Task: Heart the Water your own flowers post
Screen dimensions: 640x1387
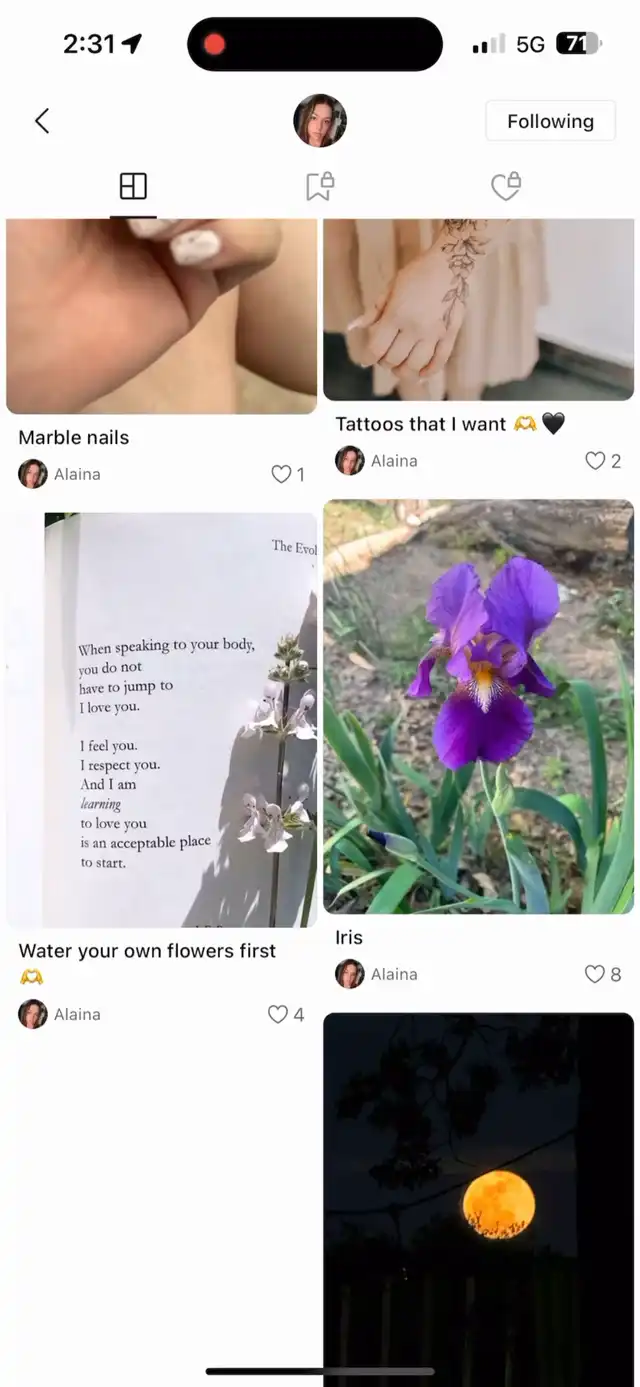Action: tap(278, 1014)
